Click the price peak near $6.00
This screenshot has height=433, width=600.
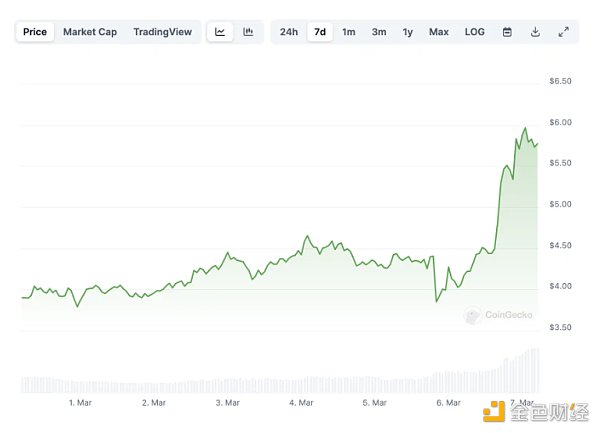526,128
